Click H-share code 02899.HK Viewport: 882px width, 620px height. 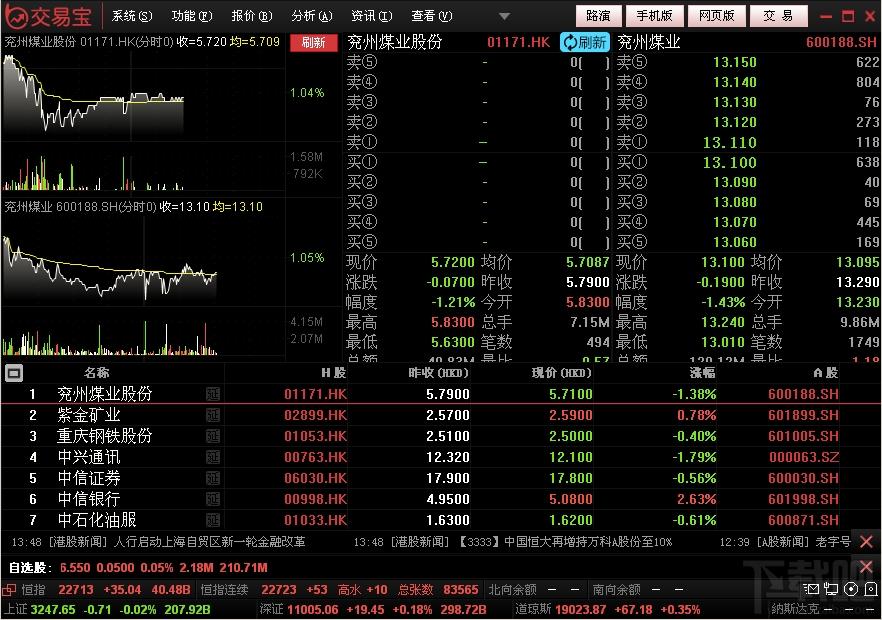click(x=315, y=415)
